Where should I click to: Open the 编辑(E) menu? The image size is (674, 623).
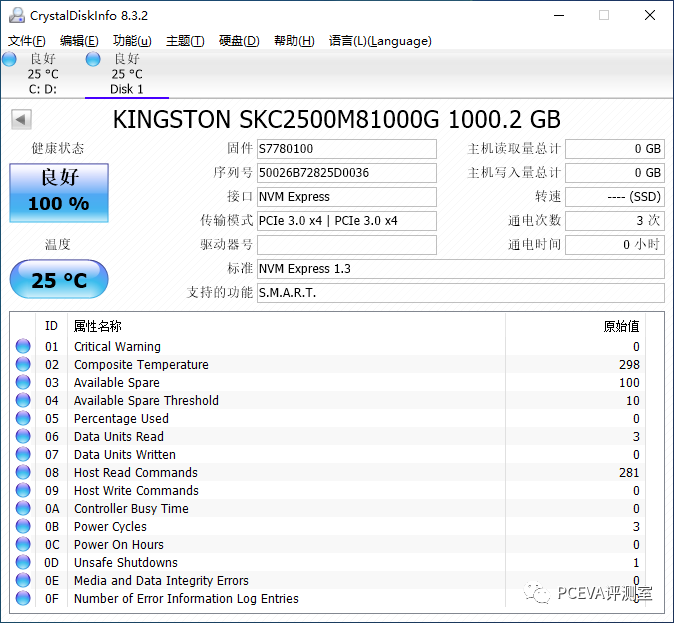(79, 41)
